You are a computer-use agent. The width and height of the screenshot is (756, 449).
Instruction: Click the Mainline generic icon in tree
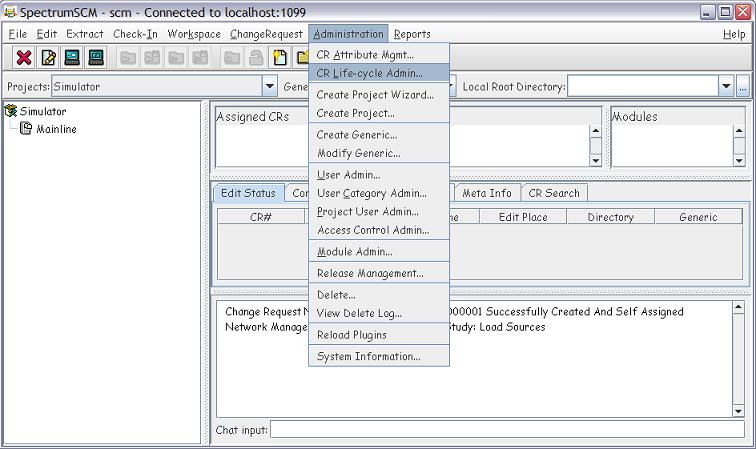(26, 129)
